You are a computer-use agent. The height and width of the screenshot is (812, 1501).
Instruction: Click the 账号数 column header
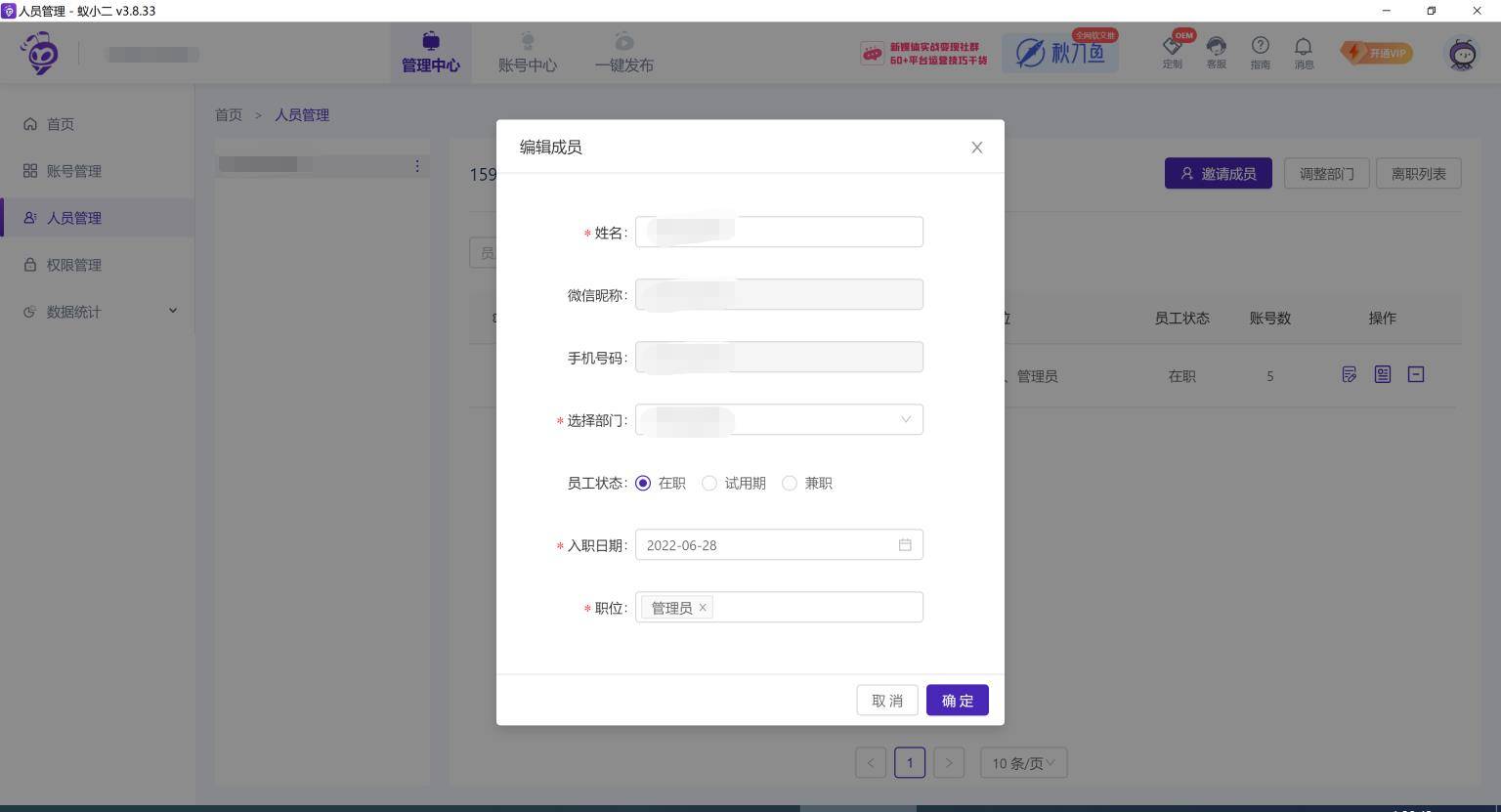coord(1270,318)
